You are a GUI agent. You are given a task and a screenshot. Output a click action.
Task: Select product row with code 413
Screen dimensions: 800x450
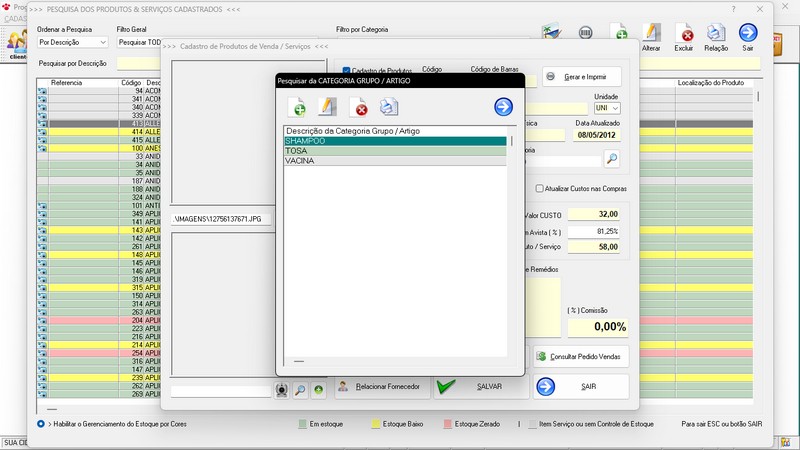98,123
